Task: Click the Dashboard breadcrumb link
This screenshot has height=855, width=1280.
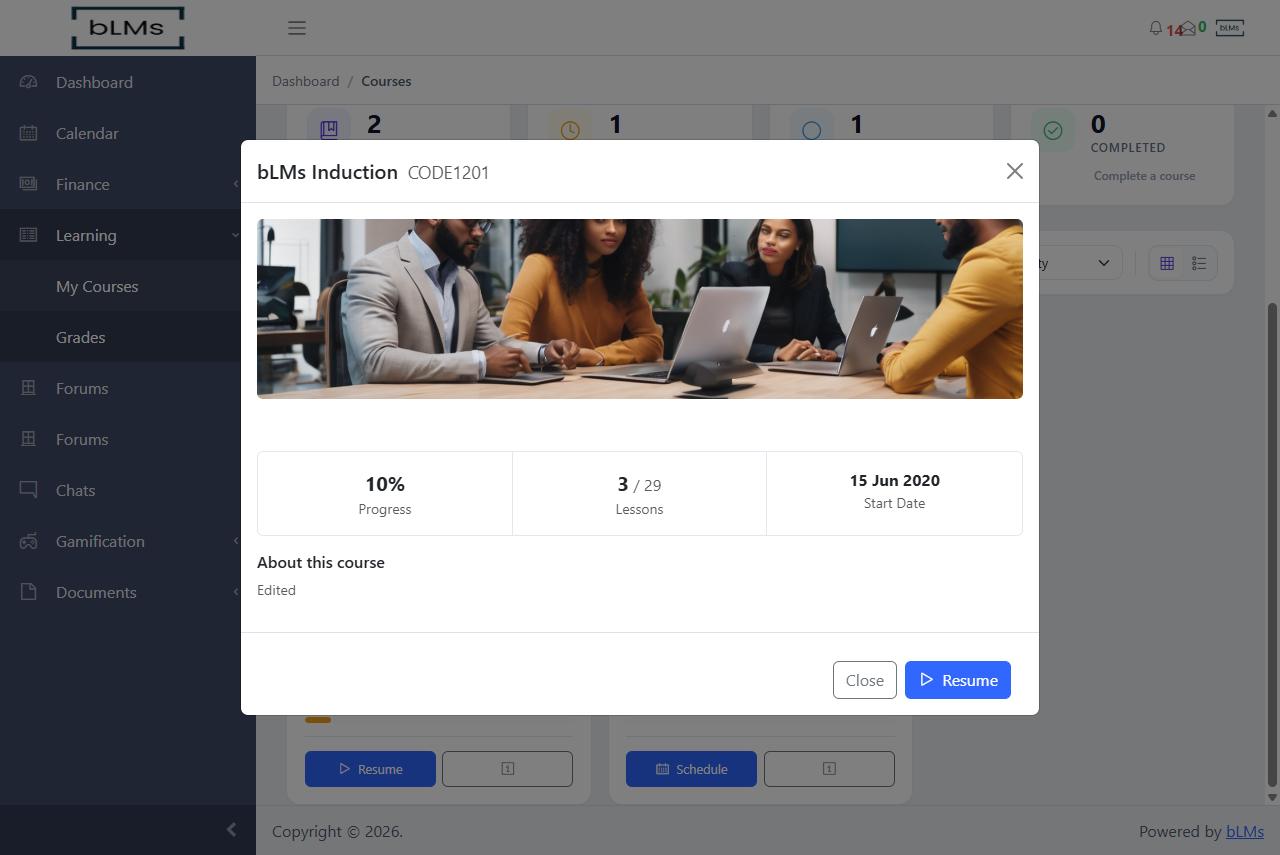Action: (305, 81)
